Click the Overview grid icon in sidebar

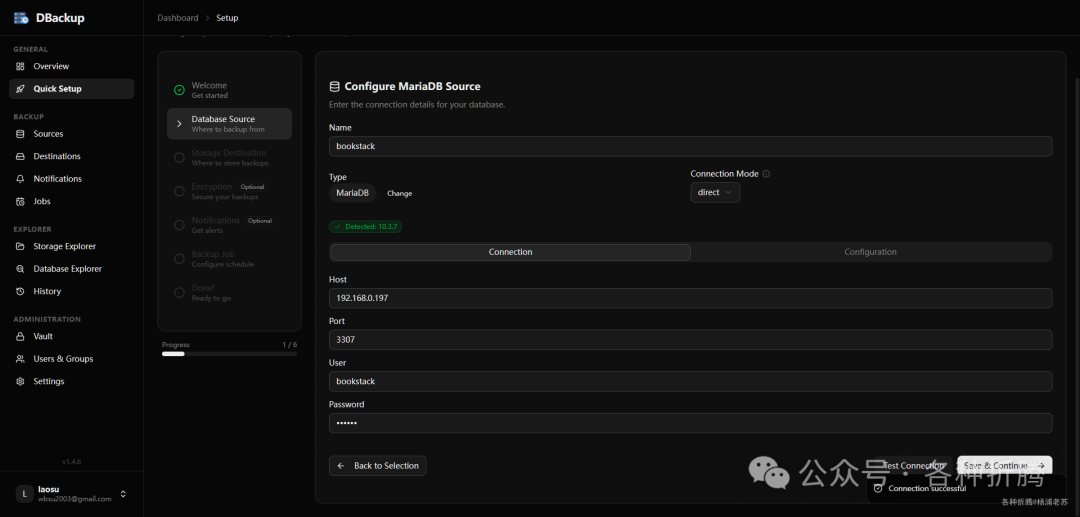(x=20, y=66)
